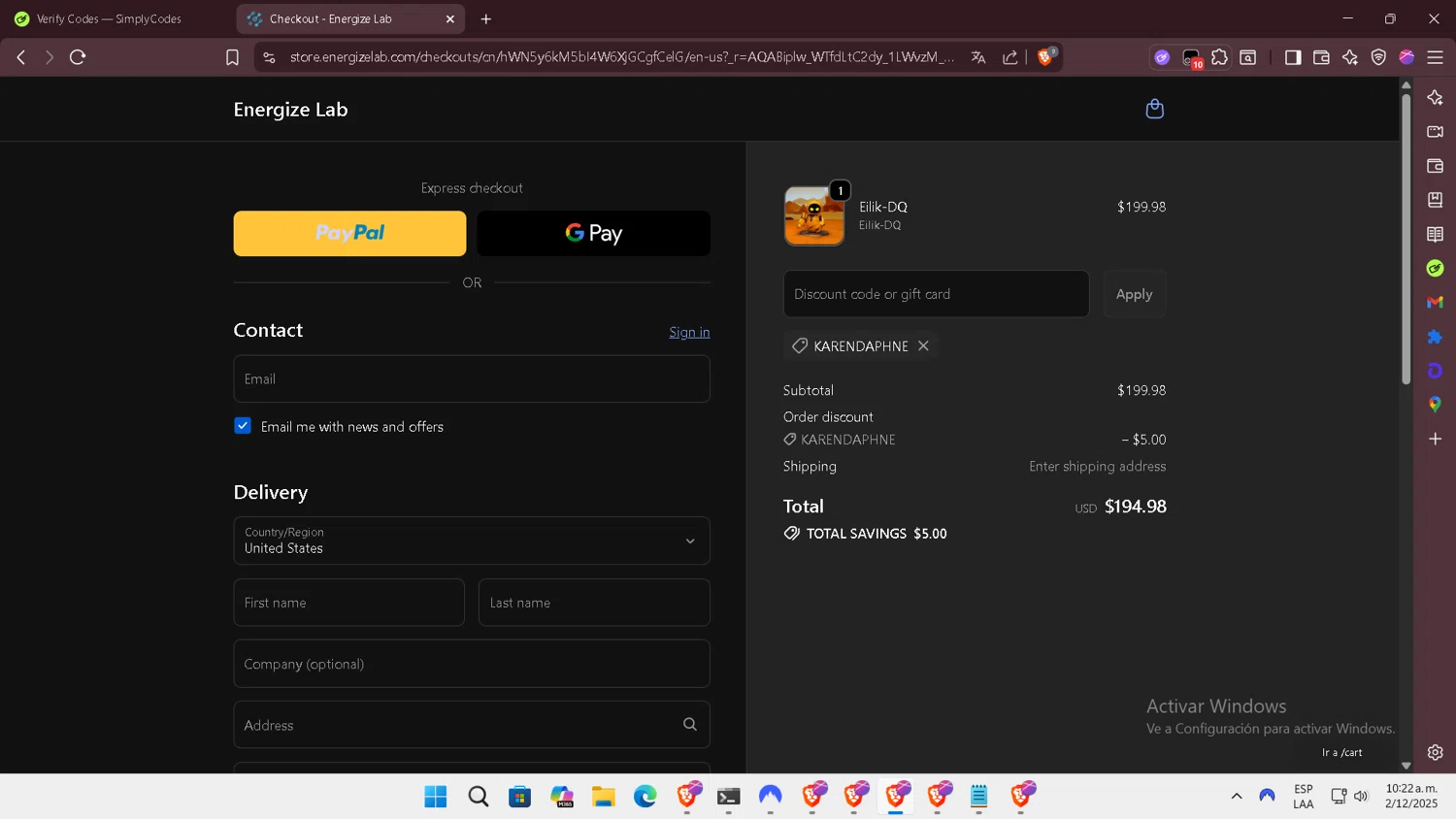Viewport: 1456px width, 819px height.
Task: Open Microsoft Edge from taskbar
Action: click(x=645, y=797)
